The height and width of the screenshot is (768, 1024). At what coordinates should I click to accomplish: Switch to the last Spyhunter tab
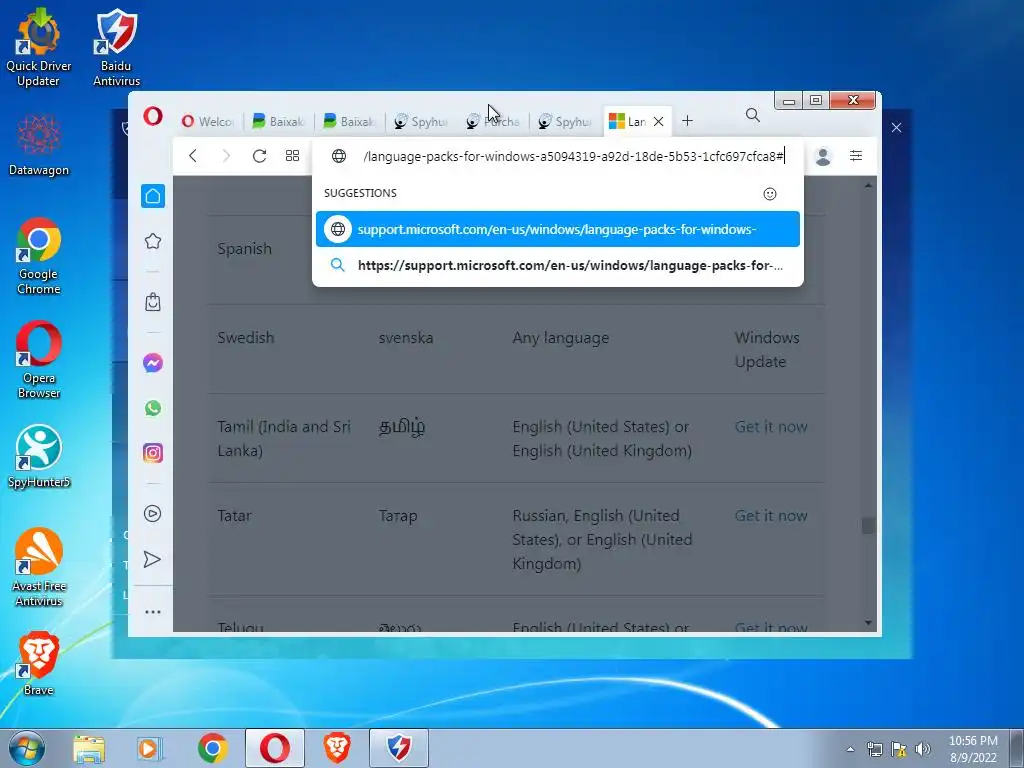tap(565, 121)
